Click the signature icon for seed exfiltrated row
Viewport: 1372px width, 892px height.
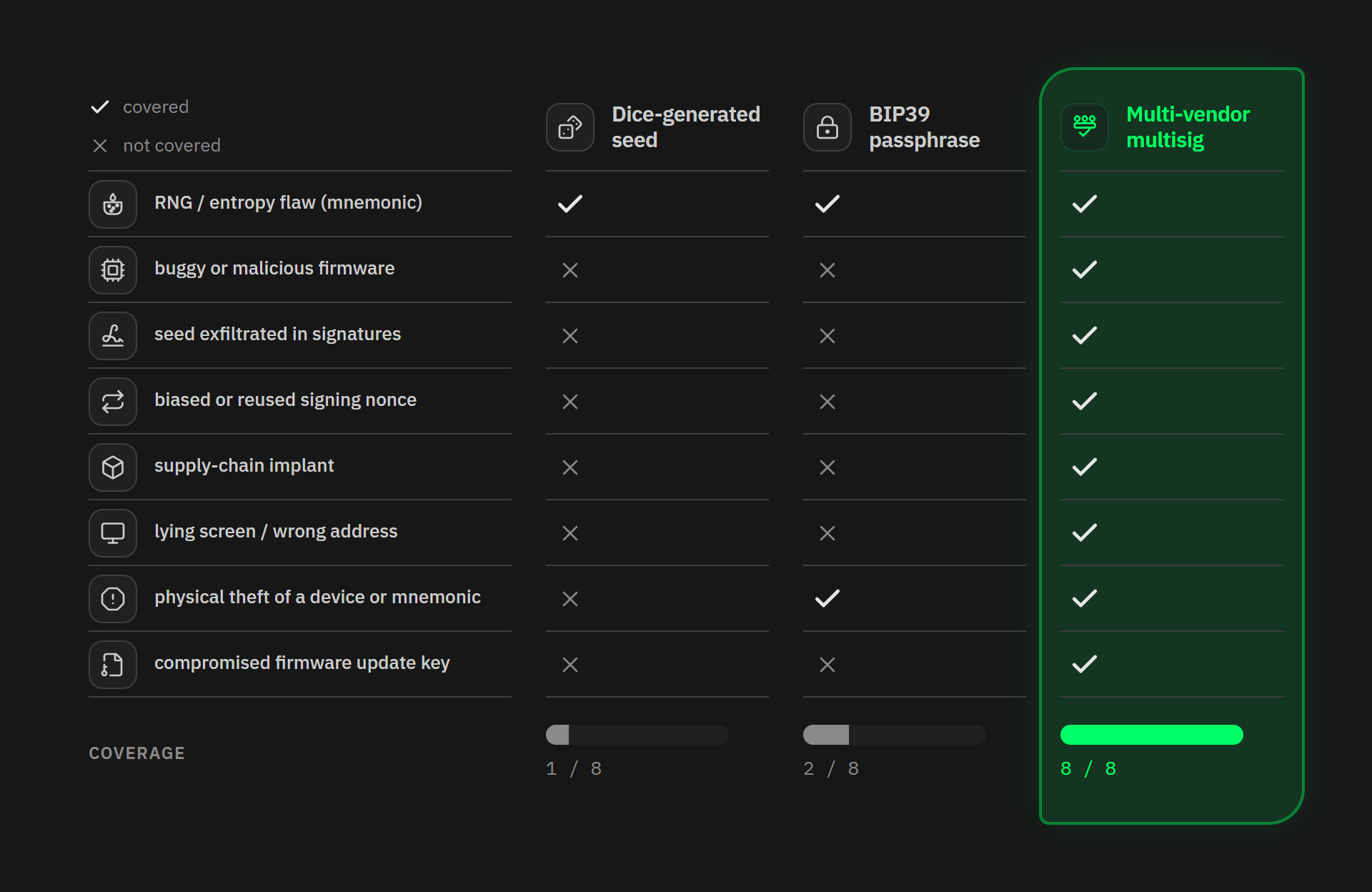point(113,336)
